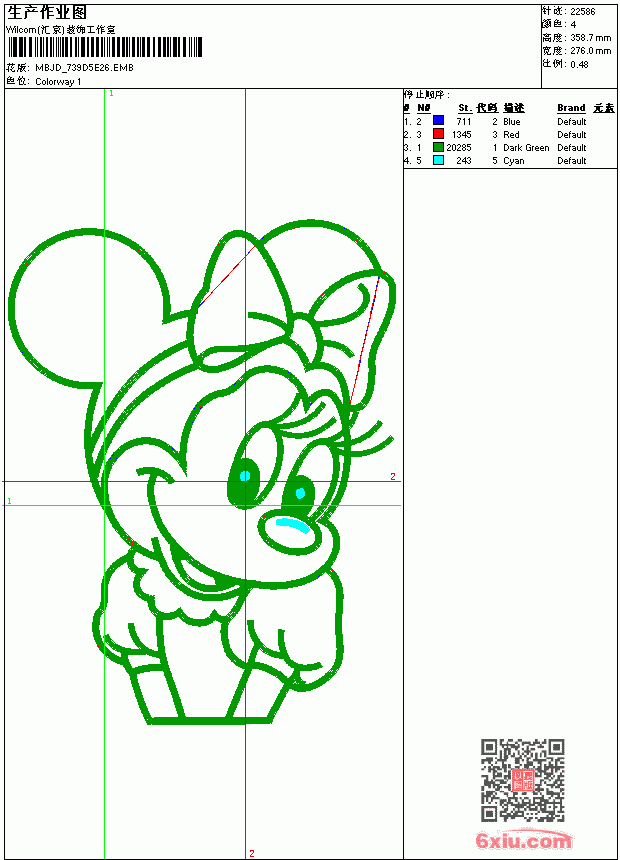The image size is (620, 860).
Task: Select the Colorway 1 label
Action: pyautogui.click(x=58, y=82)
